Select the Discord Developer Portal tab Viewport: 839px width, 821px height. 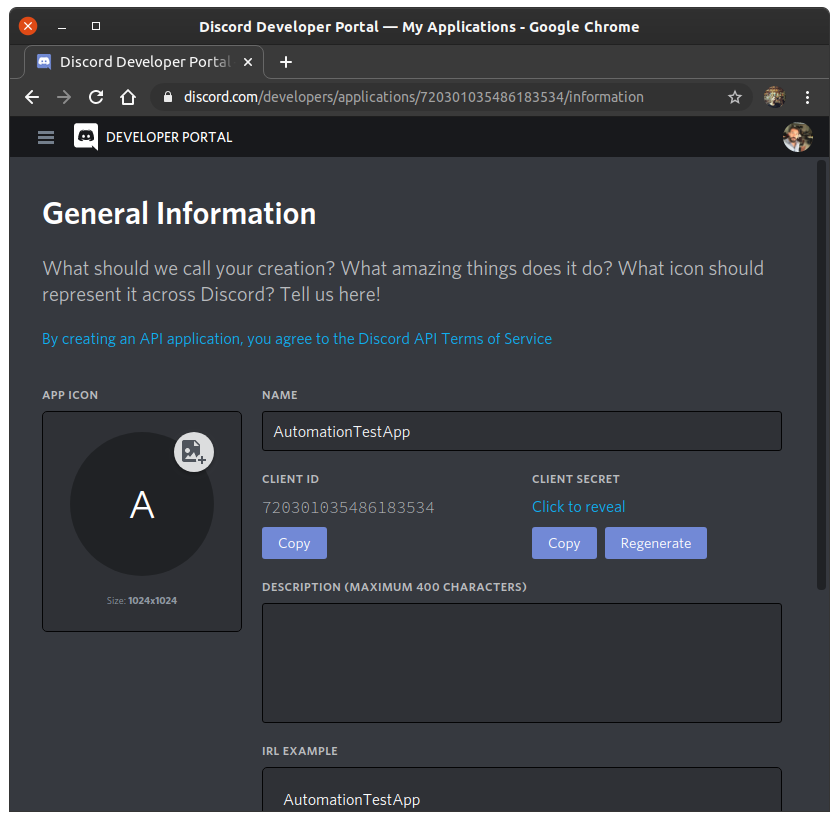(144, 62)
